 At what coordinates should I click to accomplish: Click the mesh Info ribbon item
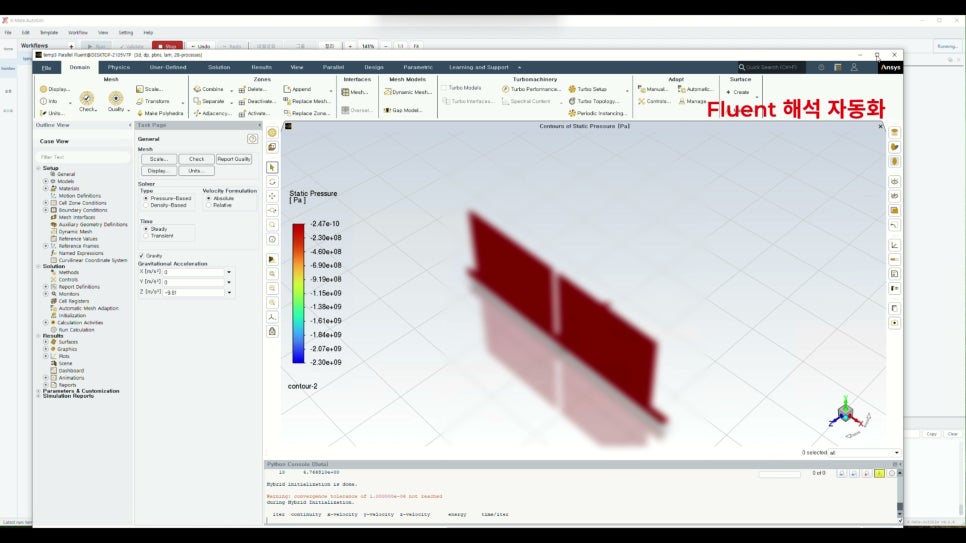coord(49,101)
